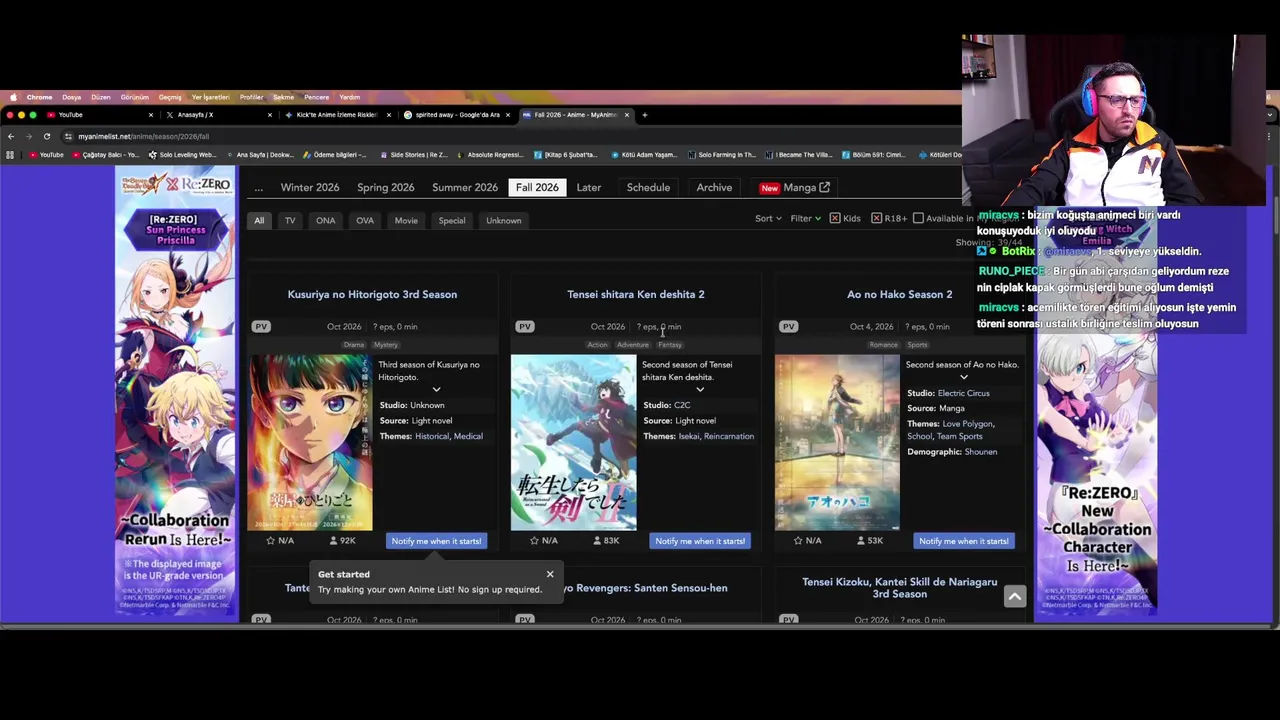Open the Yer İşaretleri menu
Screen dimensions: 1280x720
click(210, 97)
